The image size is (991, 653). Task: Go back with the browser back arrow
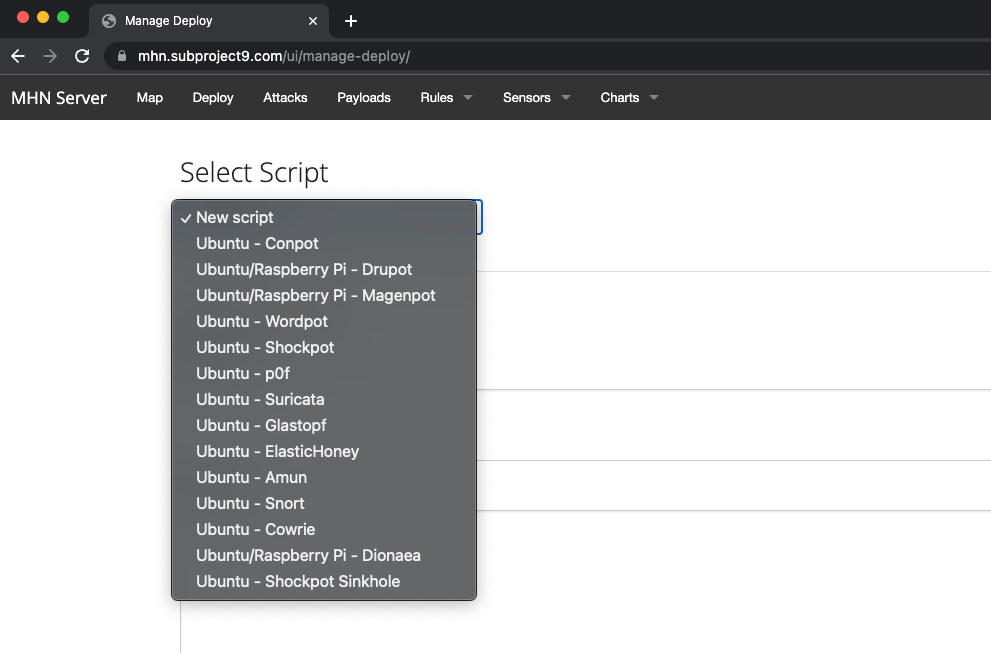pyautogui.click(x=18, y=56)
